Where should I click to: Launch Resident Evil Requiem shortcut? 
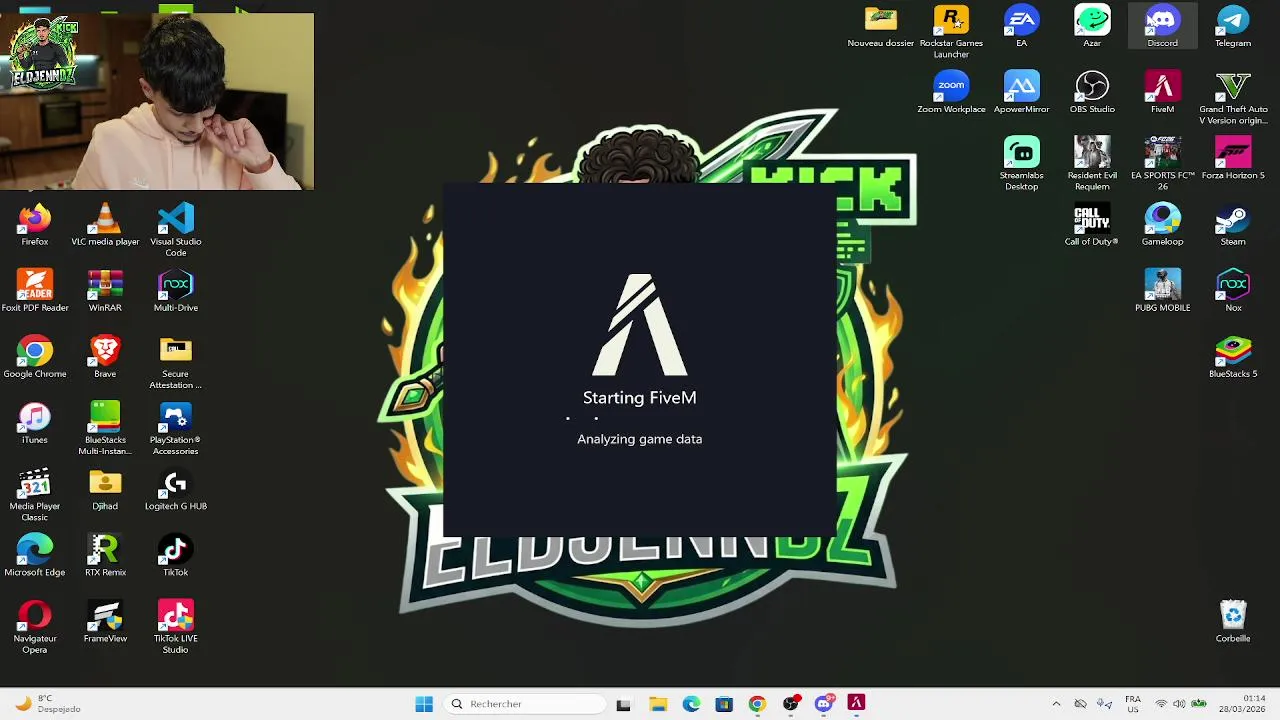[x=1092, y=165]
